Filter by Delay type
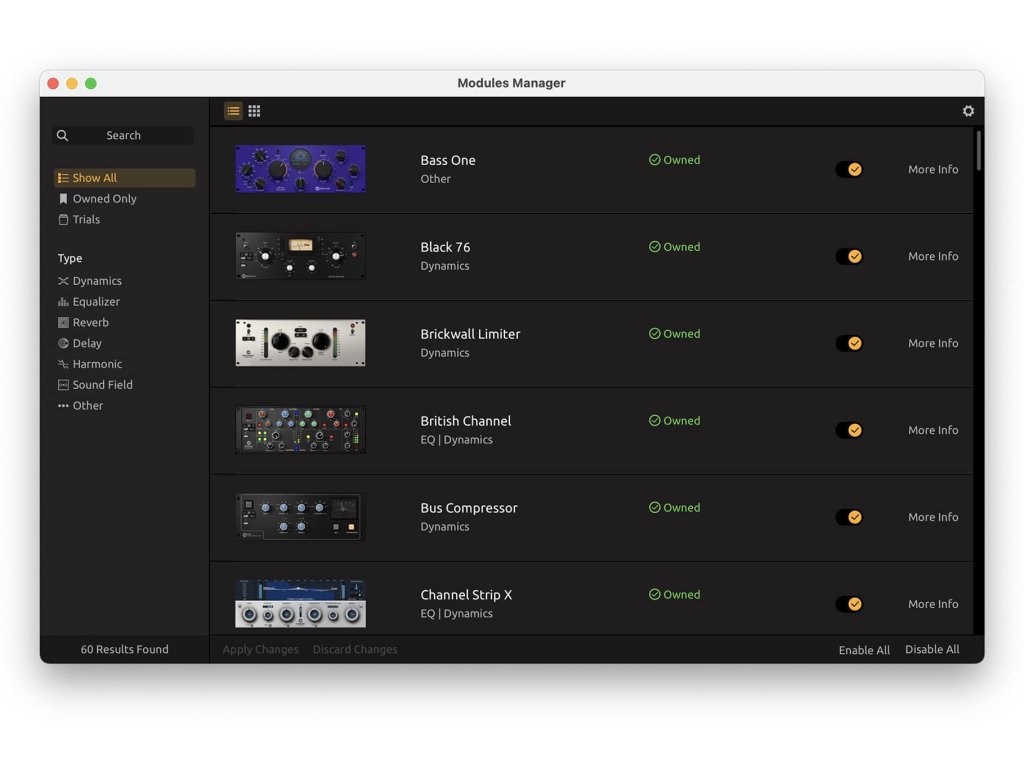Screen dimensions: 1024x768 (x=87, y=343)
